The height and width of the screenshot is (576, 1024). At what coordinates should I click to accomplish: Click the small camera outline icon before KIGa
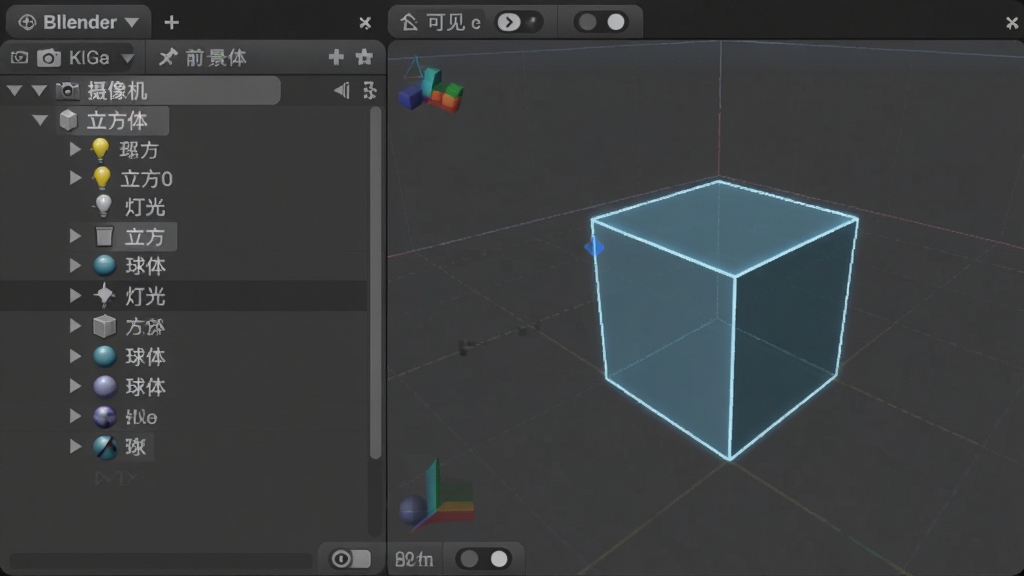click(20, 57)
